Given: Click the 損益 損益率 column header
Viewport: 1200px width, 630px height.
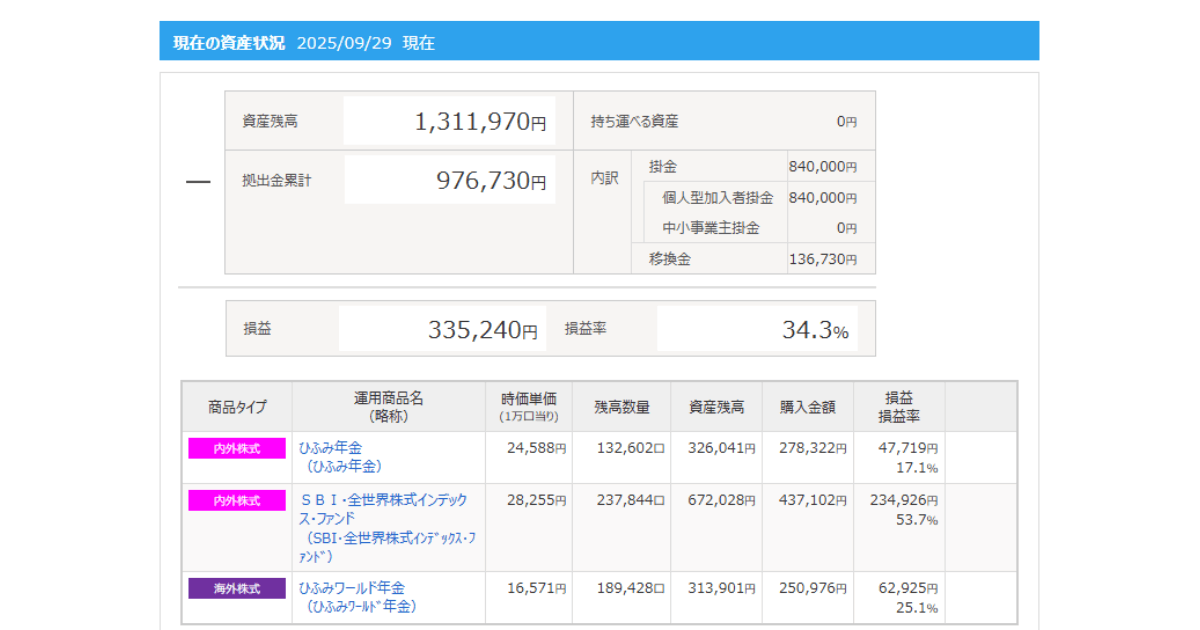Looking at the screenshot, I should point(899,407).
